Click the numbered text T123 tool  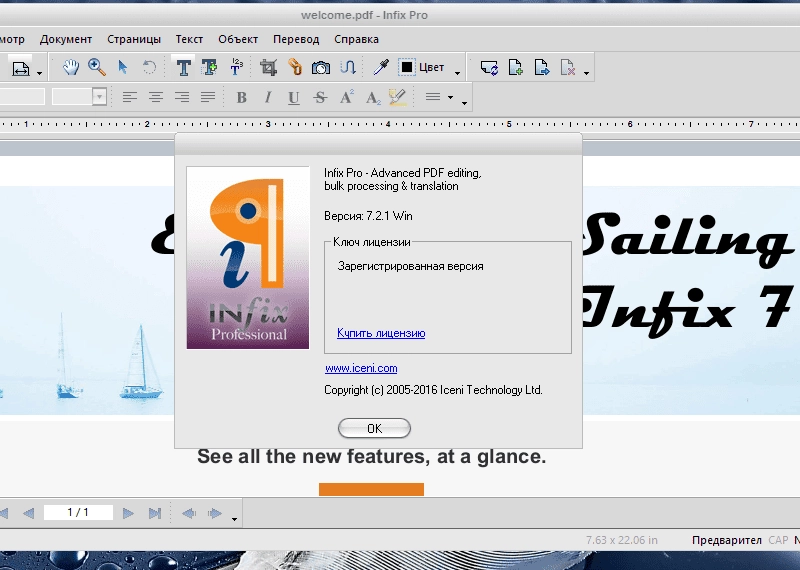pyautogui.click(x=236, y=67)
